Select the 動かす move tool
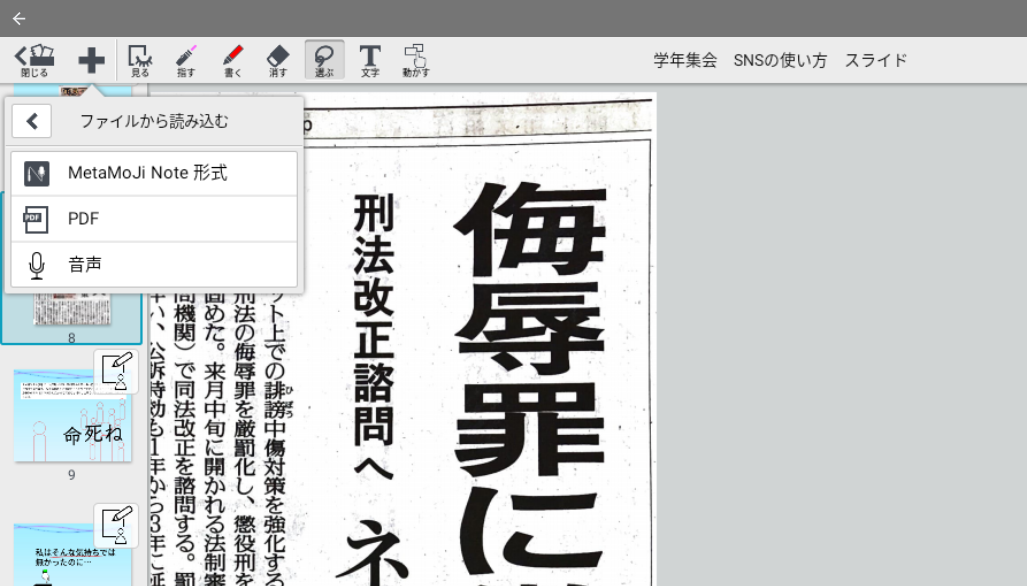1027x586 pixels. (415, 60)
